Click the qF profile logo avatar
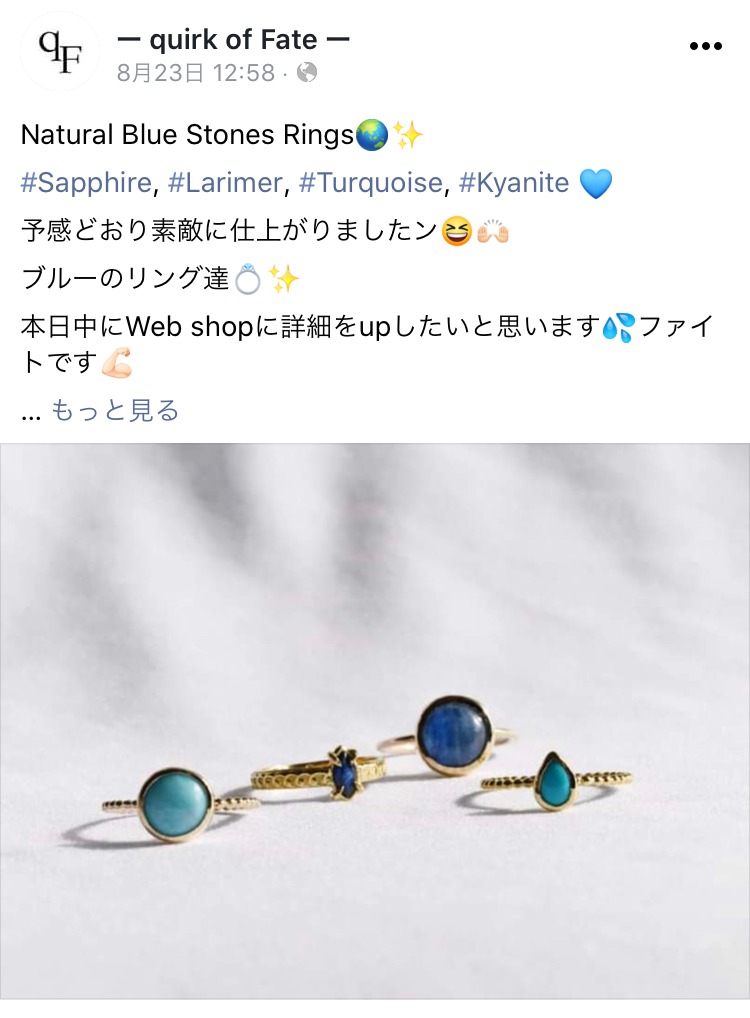Viewport: 750px width, 1018px height. point(60,51)
